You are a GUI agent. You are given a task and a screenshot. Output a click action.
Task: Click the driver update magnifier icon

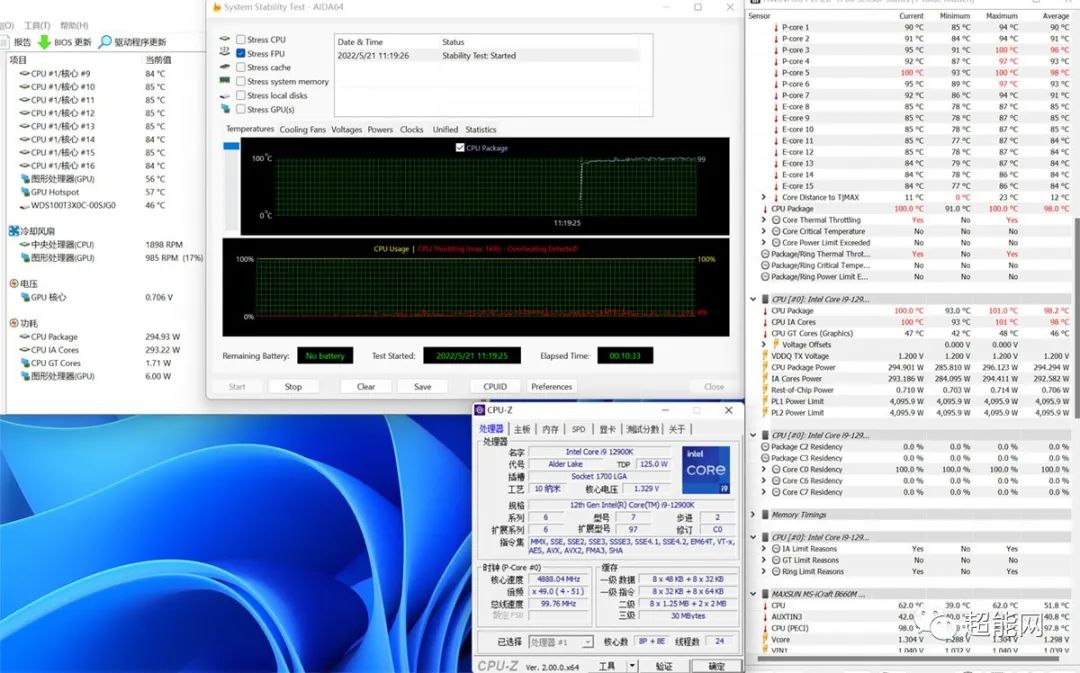pos(105,42)
